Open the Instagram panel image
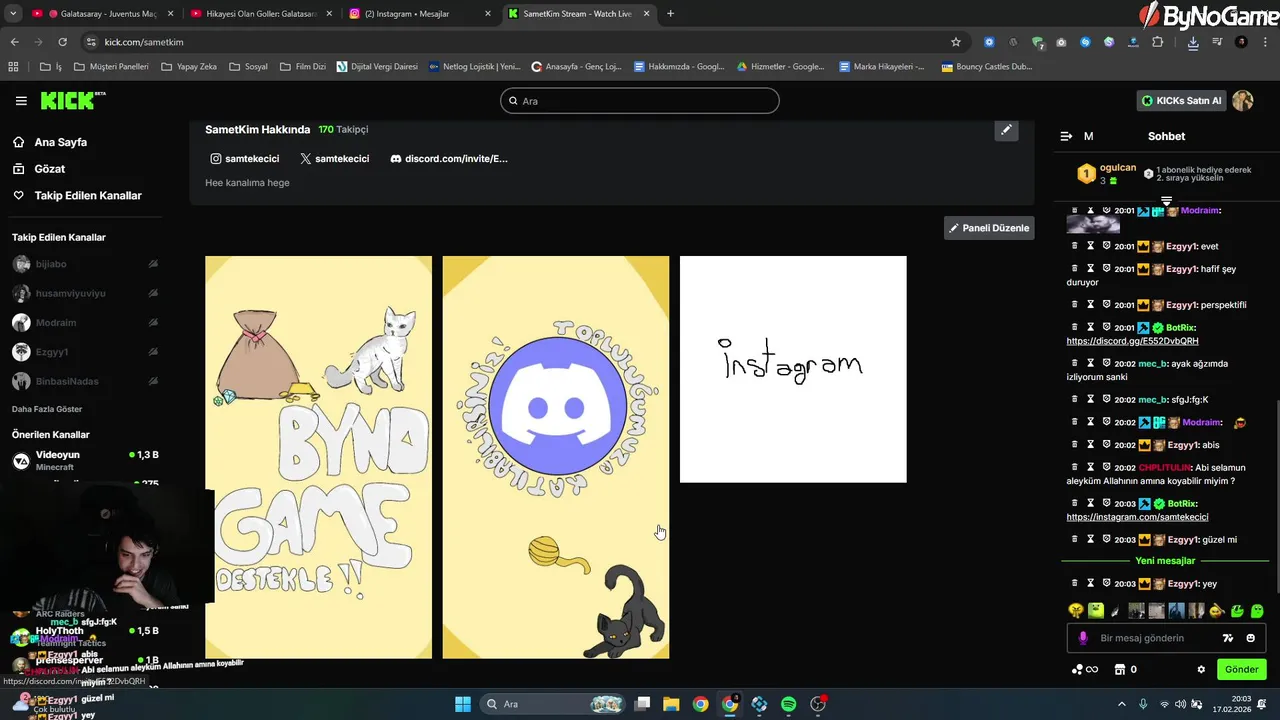The image size is (1280, 720). point(793,369)
